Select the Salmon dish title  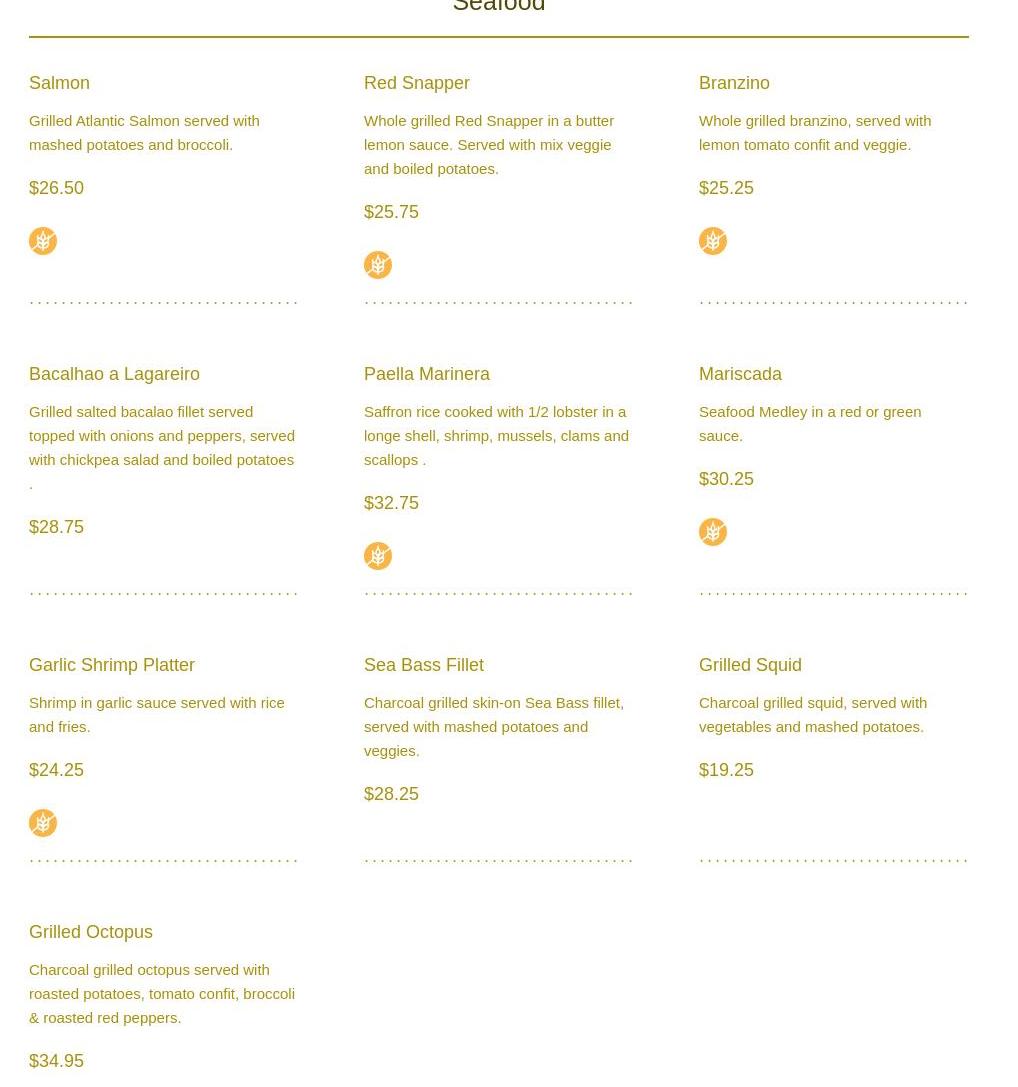pos(60,83)
